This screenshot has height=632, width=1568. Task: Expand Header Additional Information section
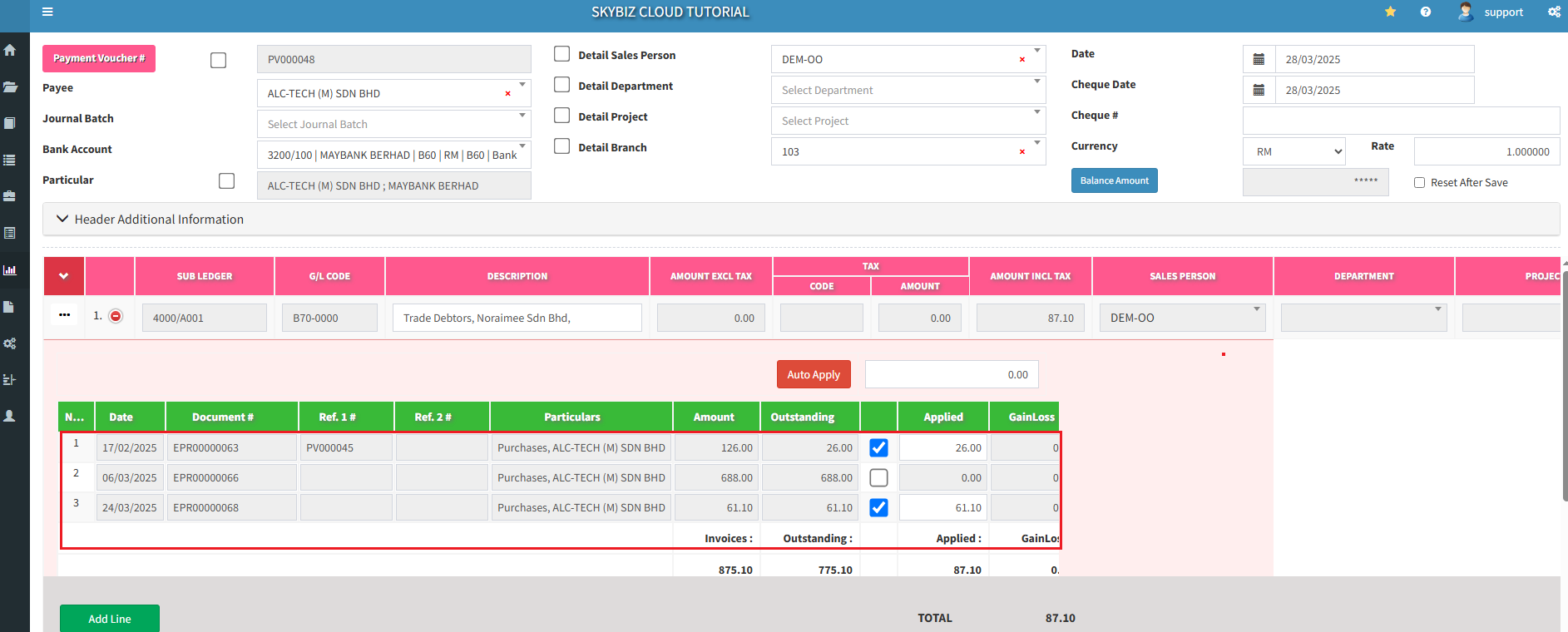pyautogui.click(x=150, y=220)
